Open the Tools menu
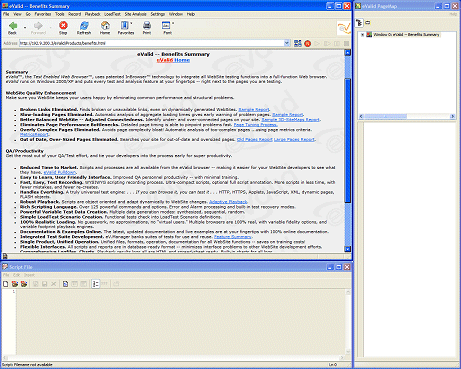This screenshot has height=369, width=461. (60, 14)
